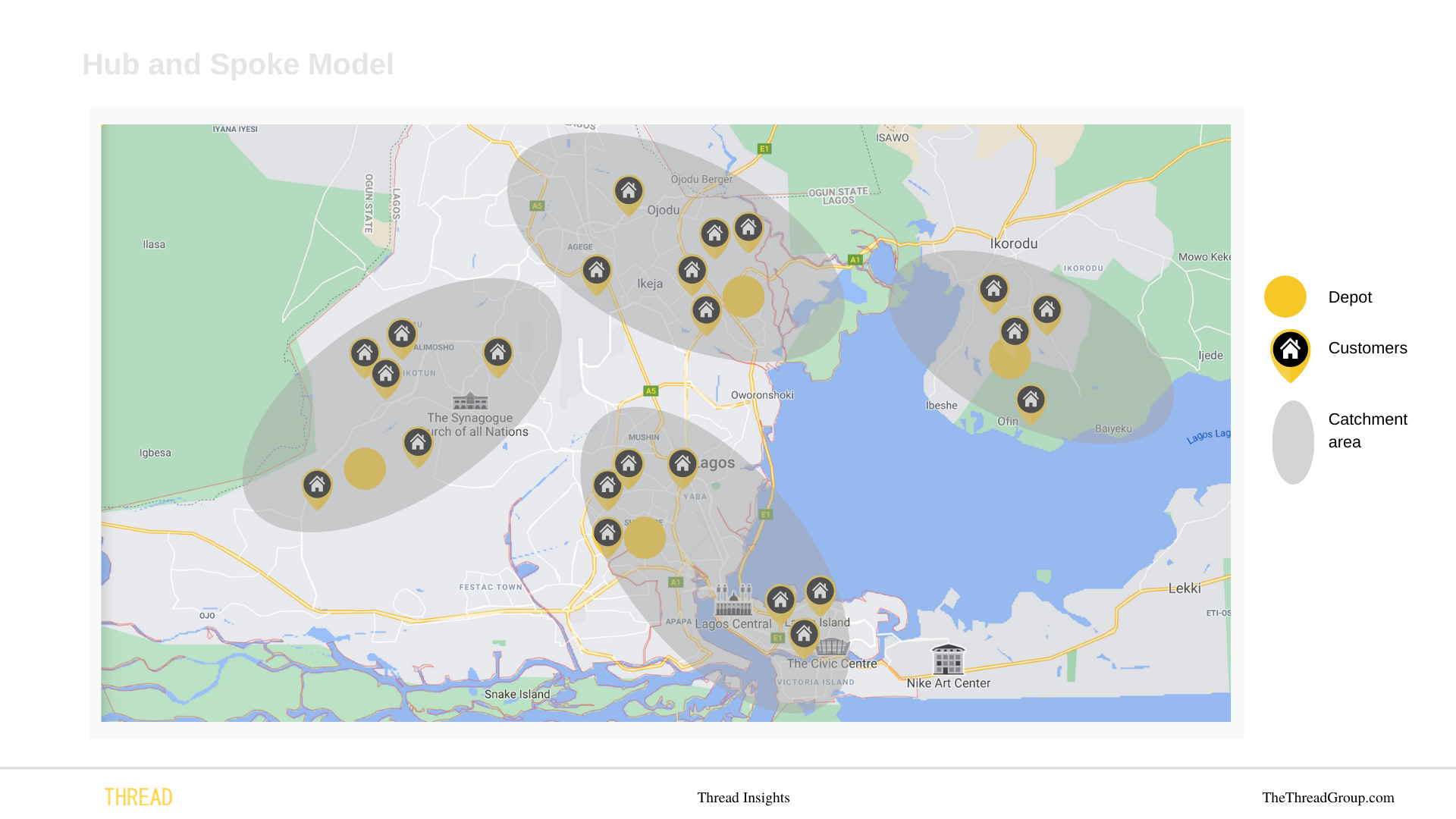Click the THREAD logo in footer
Viewport: 1456px width, 819px height.
[x=138, y=797]
